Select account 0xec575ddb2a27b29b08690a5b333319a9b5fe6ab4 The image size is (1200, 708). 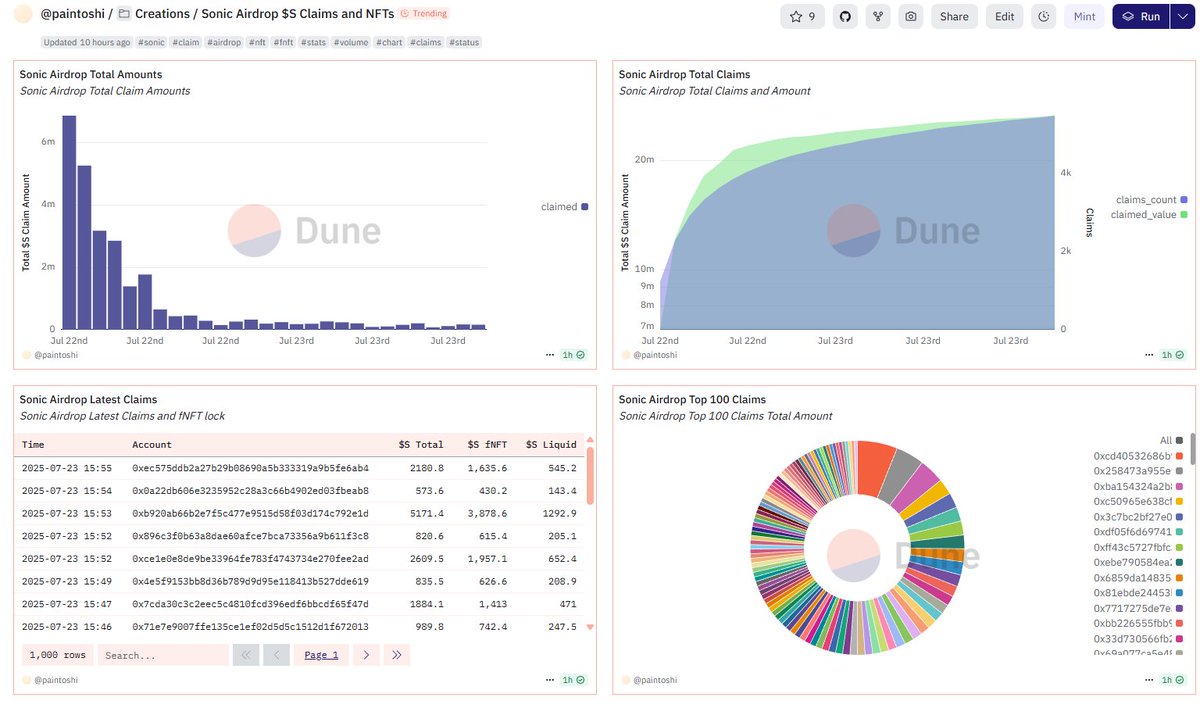250,468
